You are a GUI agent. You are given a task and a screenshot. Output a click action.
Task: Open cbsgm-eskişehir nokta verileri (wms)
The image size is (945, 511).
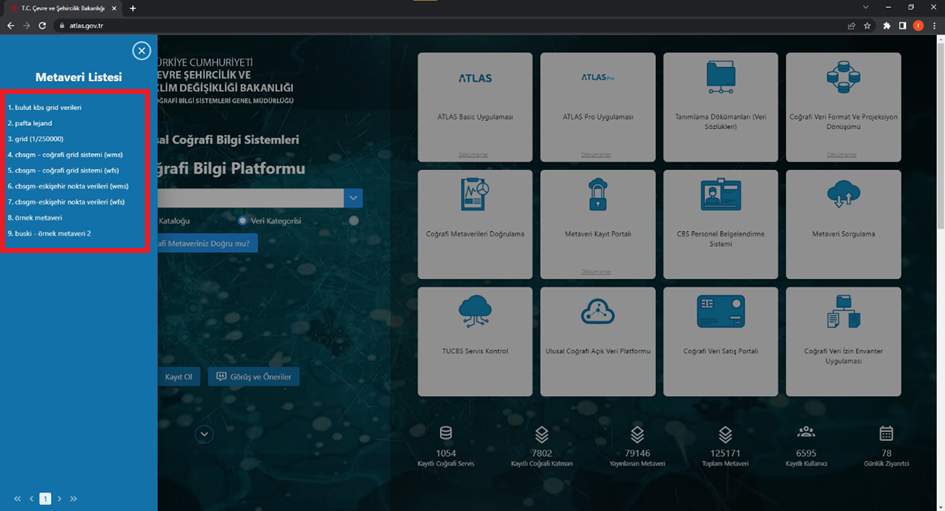[68, 186]
